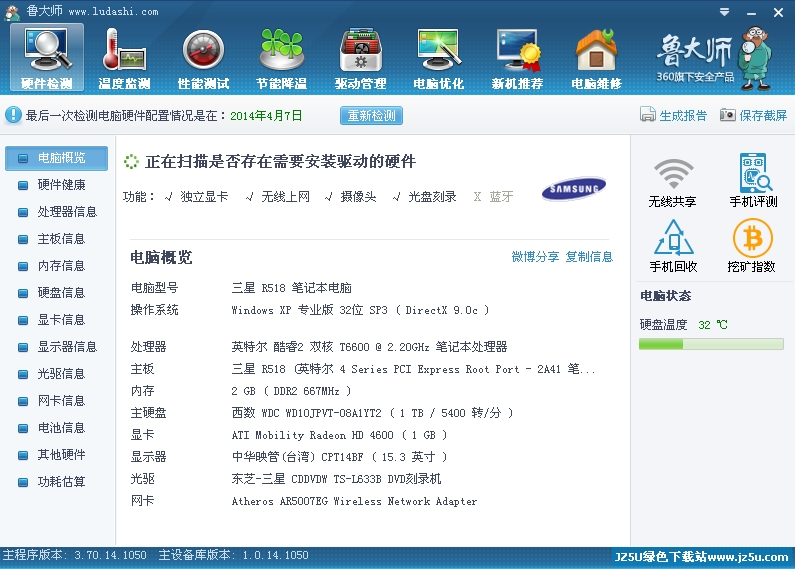This screenshot has width=795, height=569.
Task: Select 电脑概览 in the sidebar
Action: pyautogui.click(x=56, y=158)
